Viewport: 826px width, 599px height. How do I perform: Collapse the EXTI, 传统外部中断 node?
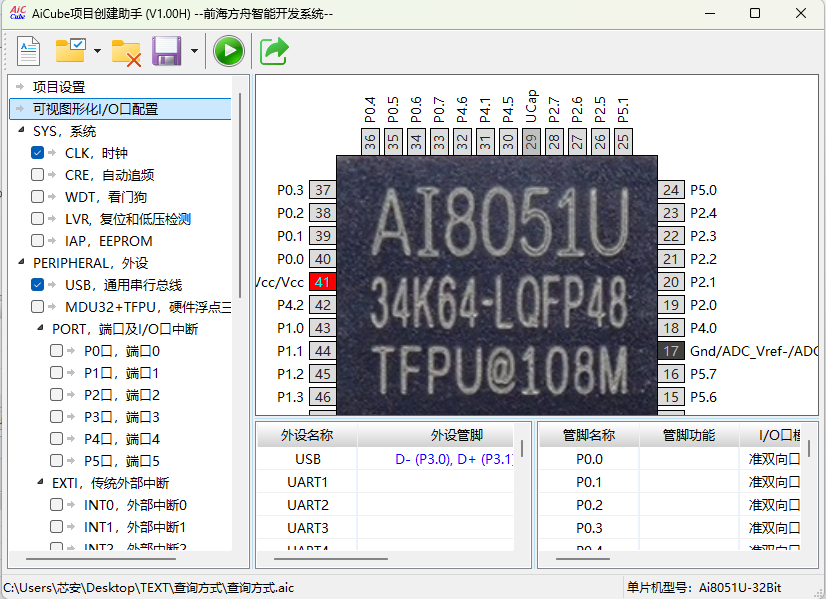click(x=40, y=482)
